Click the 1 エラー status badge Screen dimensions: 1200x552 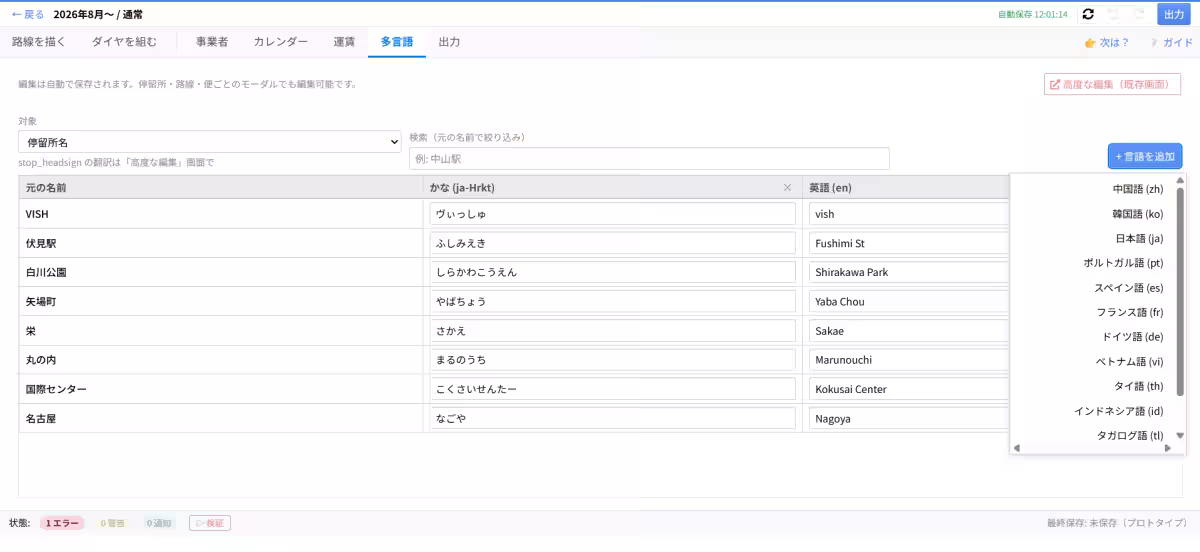click(62, 523)
